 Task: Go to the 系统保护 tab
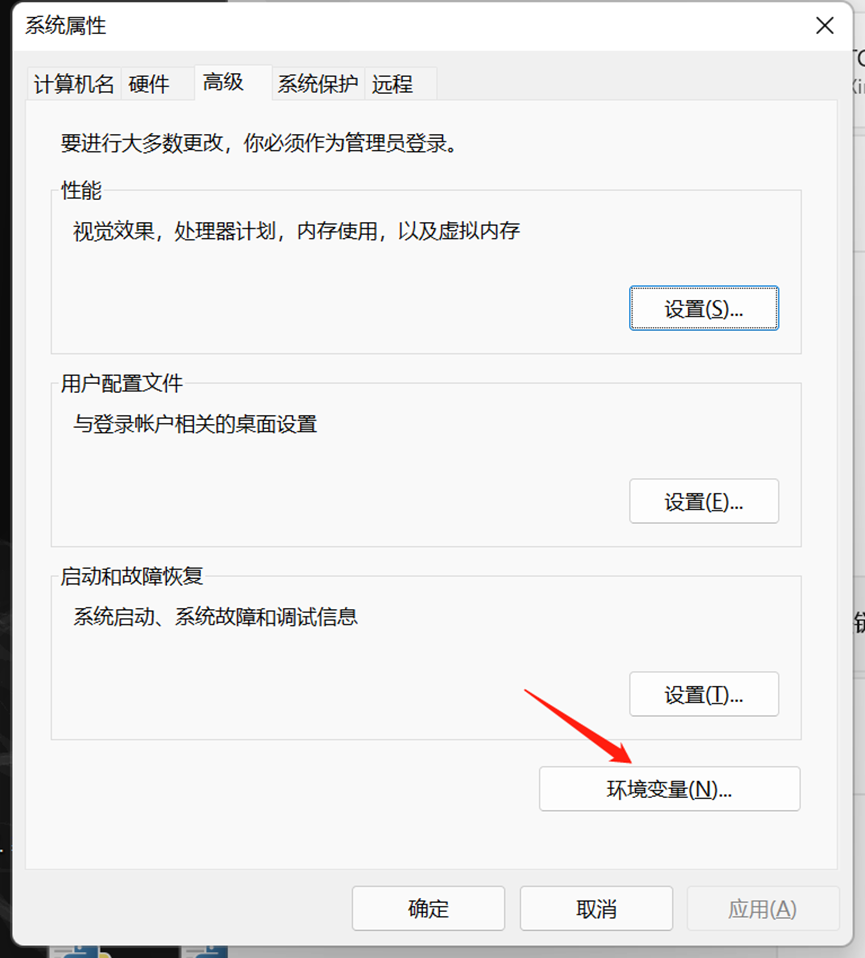click(x=318, y=84)
